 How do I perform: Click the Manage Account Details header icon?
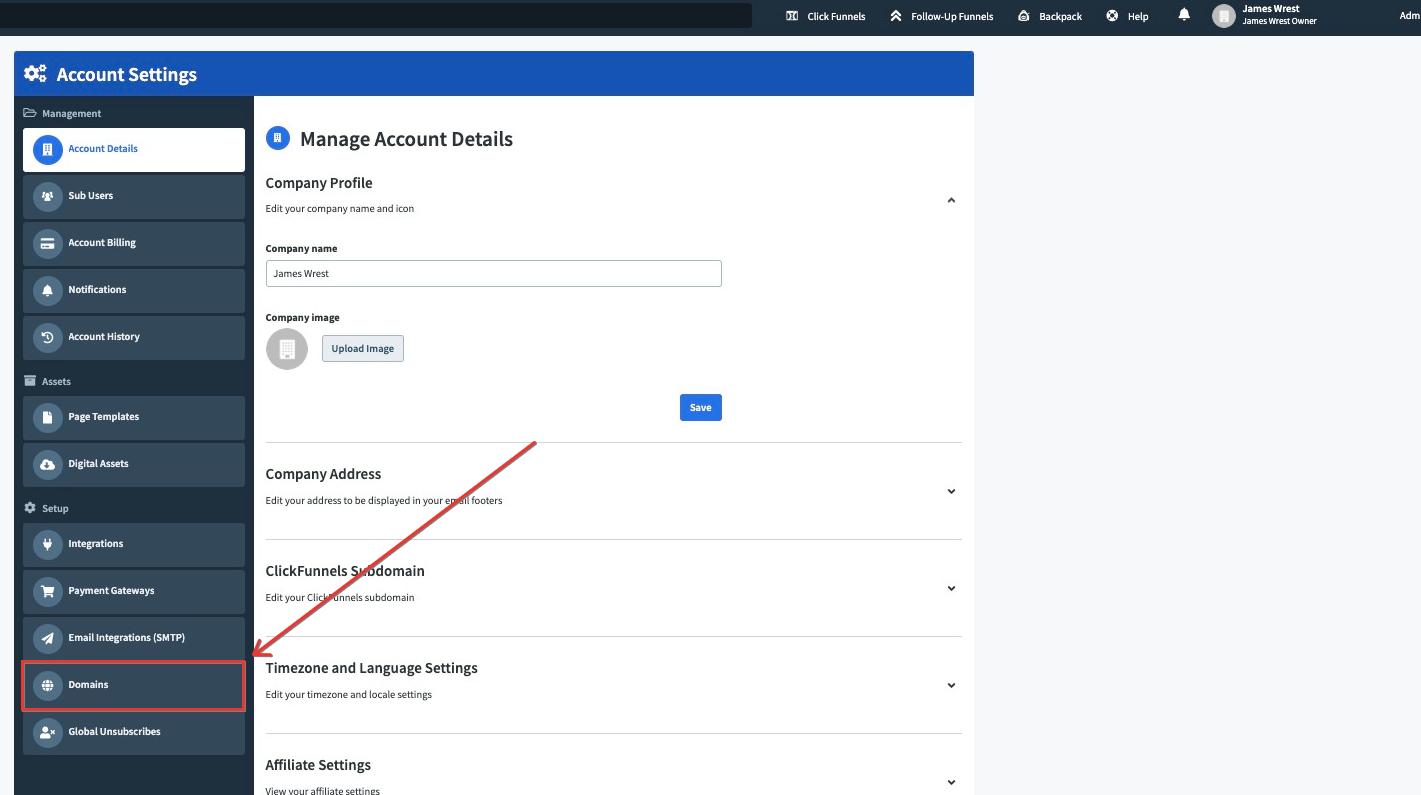[x=277, y=138]
